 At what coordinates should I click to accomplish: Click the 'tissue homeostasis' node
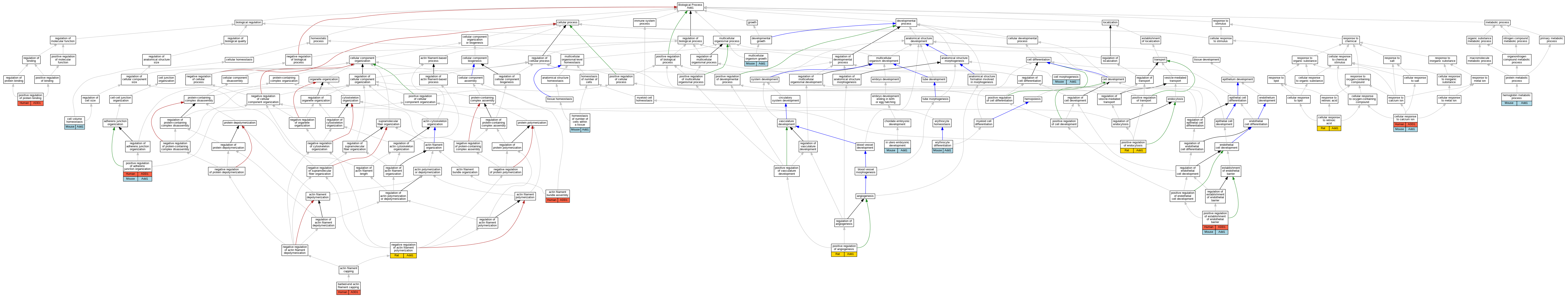click(x=559, y=99)
